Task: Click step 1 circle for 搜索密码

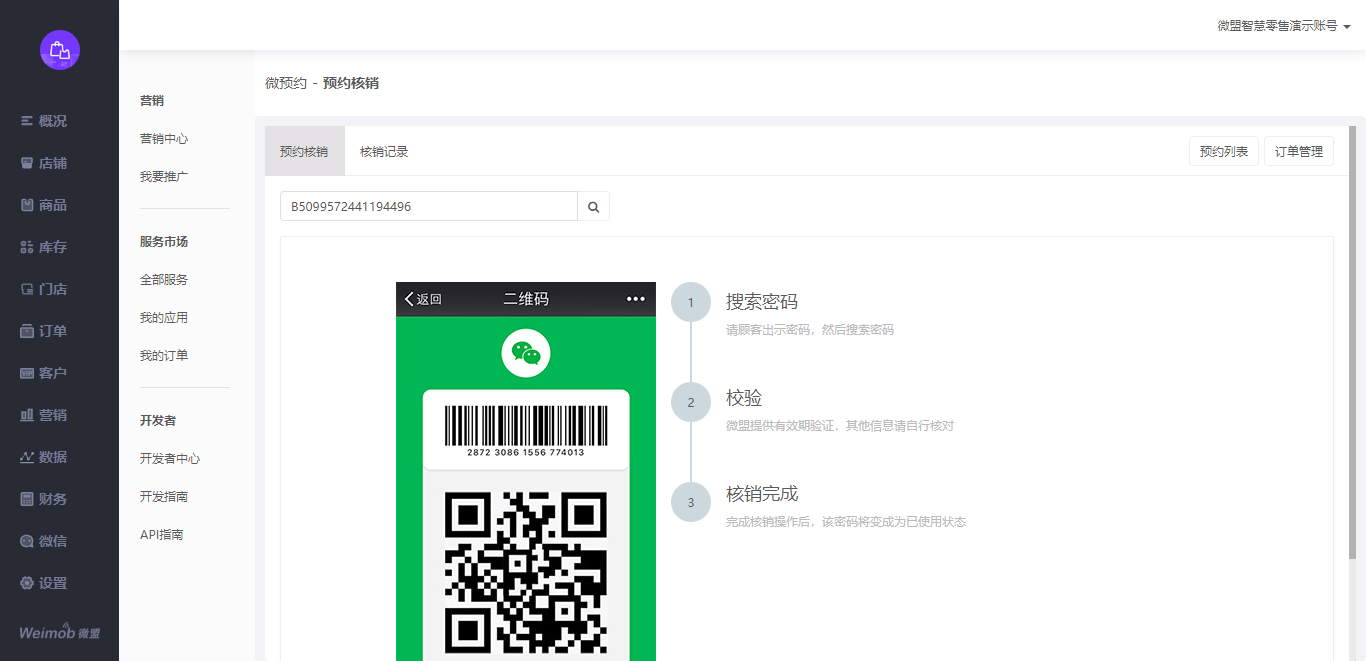Action: pyautogui.click(x=691, y=302)
